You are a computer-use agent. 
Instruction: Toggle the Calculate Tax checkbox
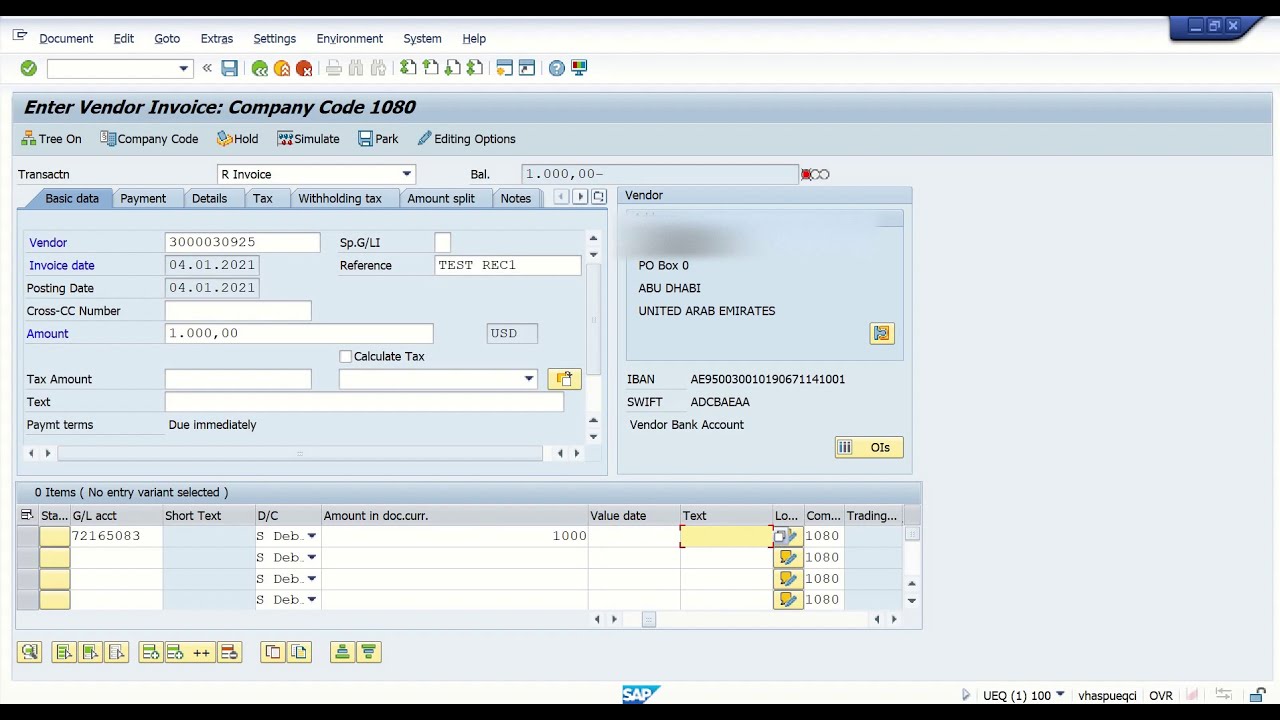coord(346,356)
